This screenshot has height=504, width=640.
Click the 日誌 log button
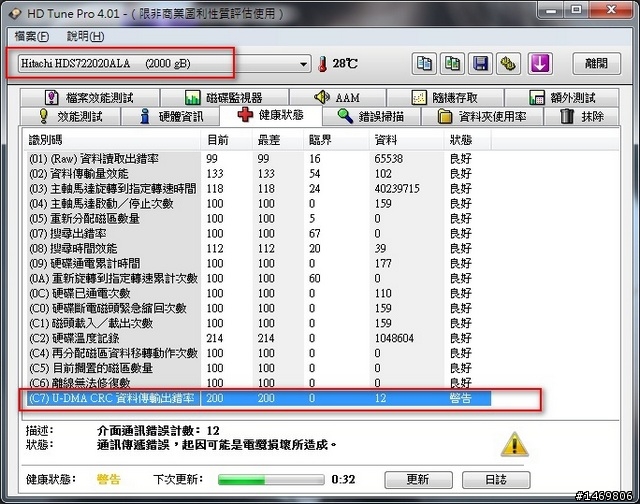pyautogui.click(x=496, y=479)
